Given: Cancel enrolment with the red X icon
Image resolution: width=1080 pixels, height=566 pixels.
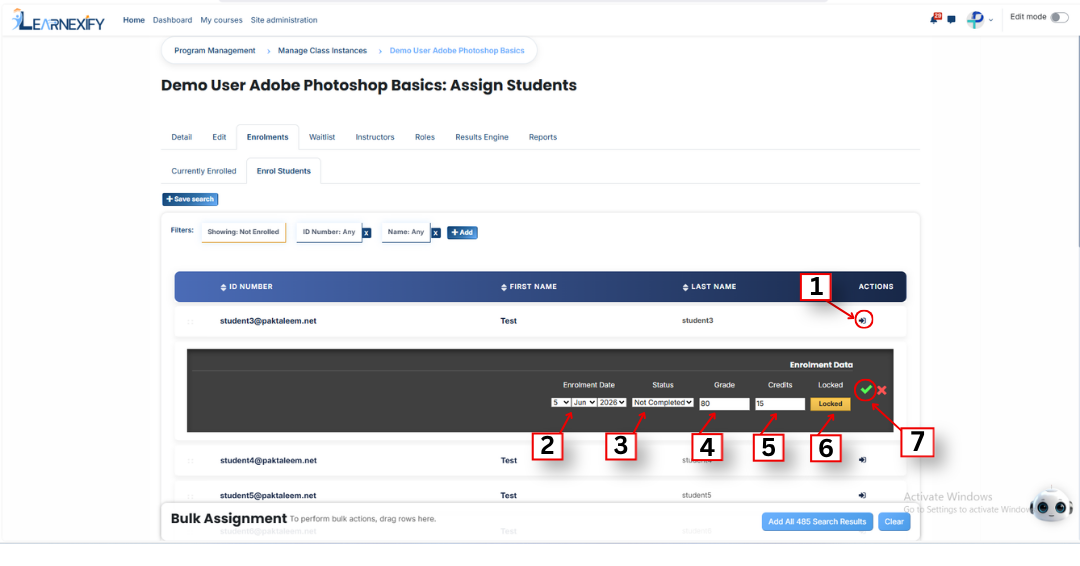Looking at the screenshot, I should (x=882, y=390).
